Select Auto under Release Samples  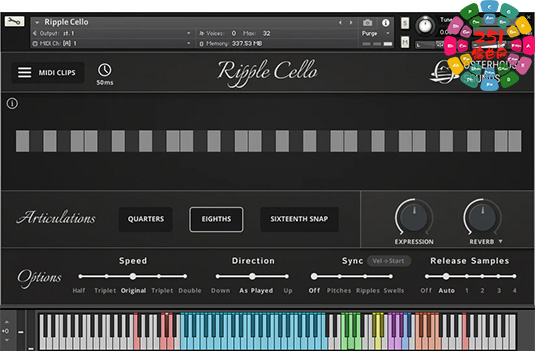[x=447, y=291]
